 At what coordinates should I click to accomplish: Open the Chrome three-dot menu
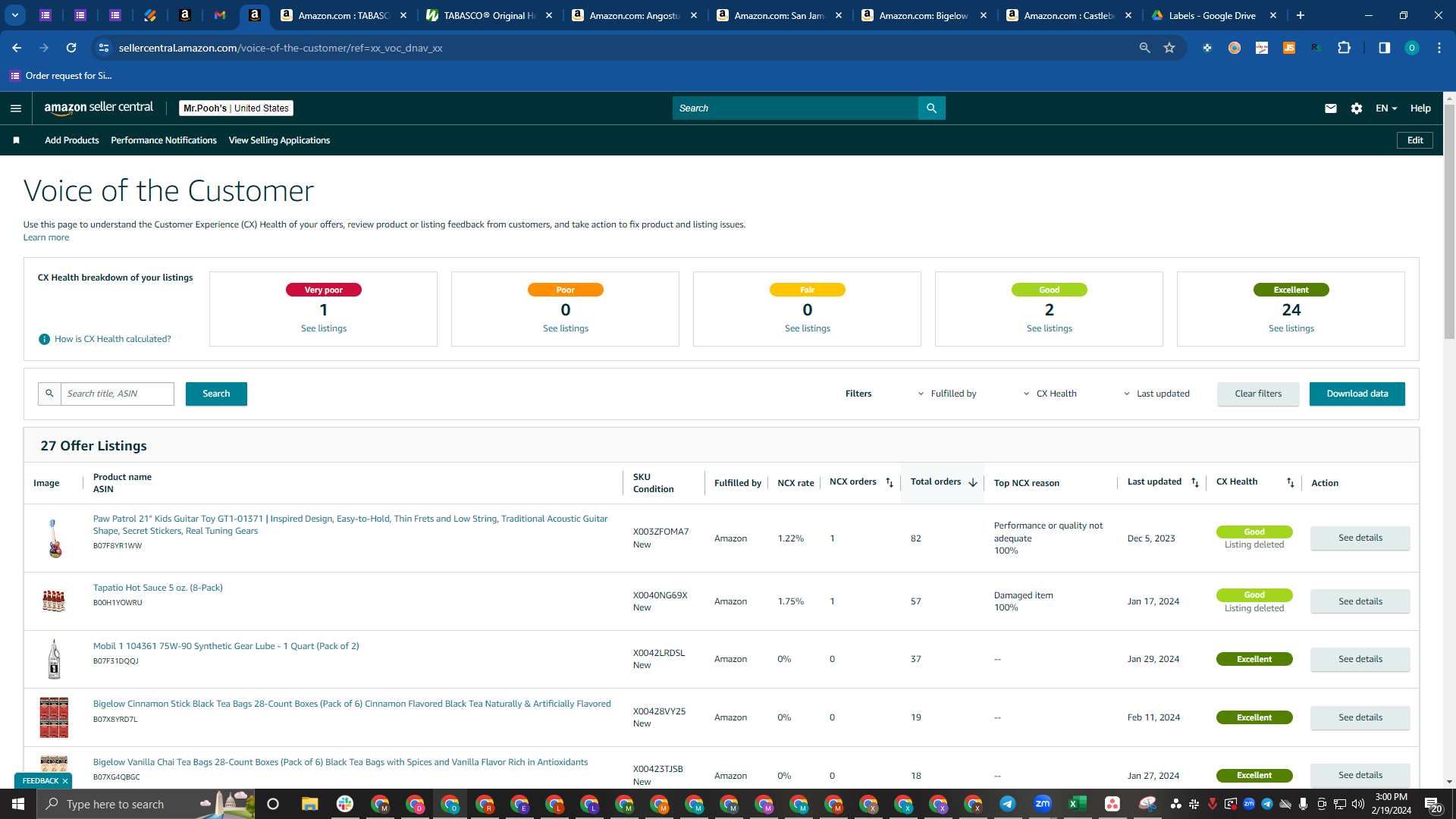1439,48
